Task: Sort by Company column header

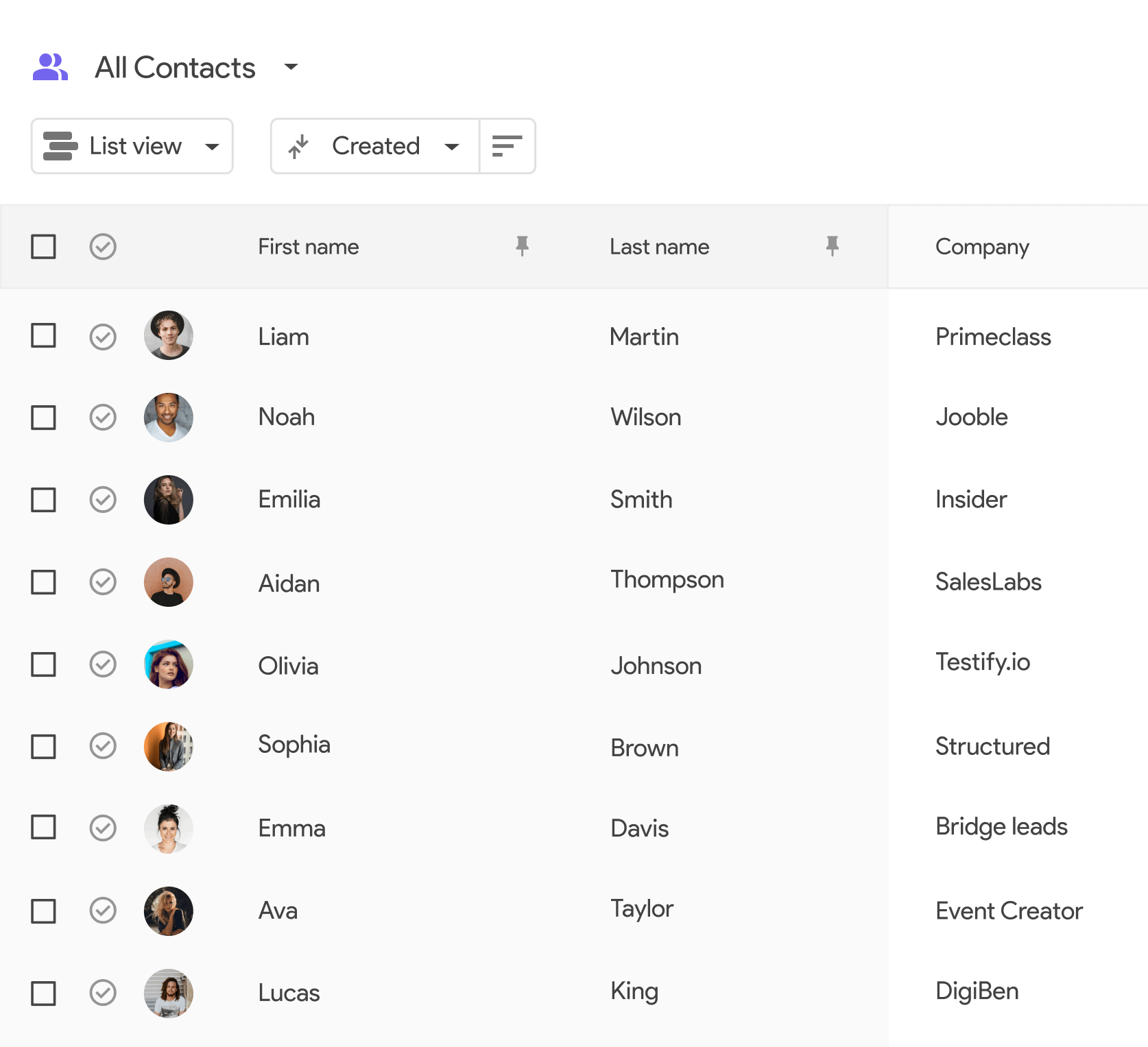Action: [982, 247]
